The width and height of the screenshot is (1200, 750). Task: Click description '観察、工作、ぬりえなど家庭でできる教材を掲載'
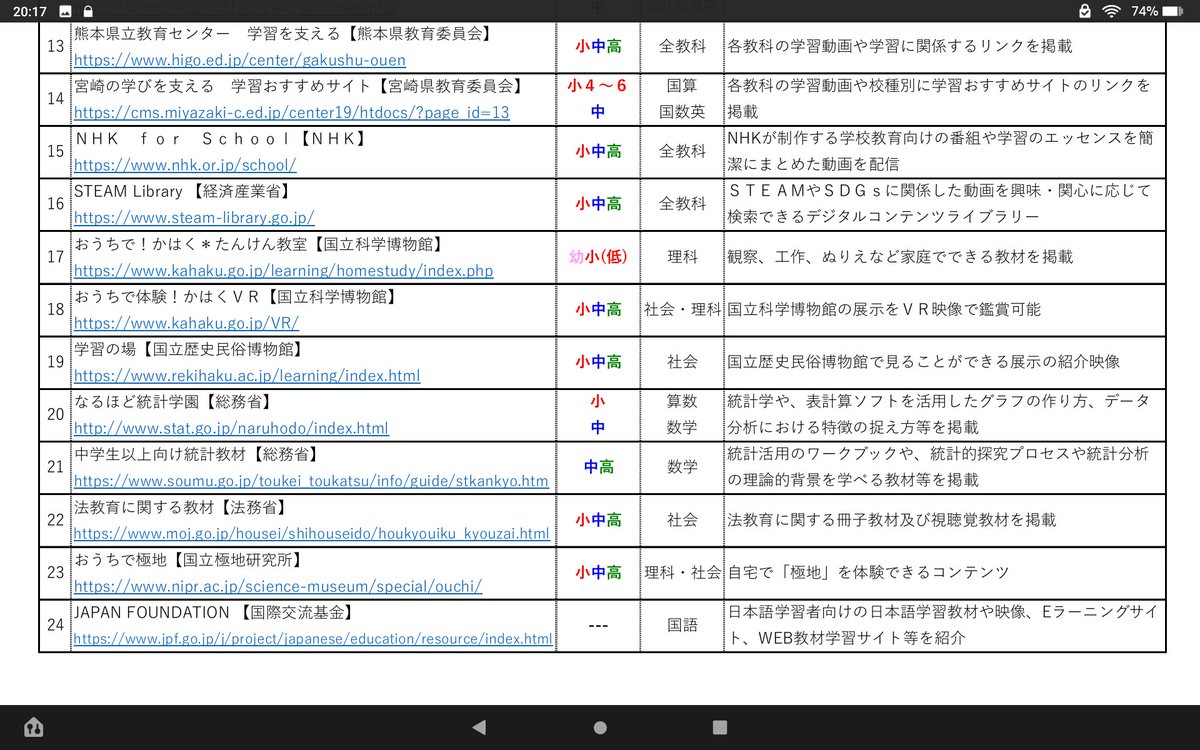tap(900, 257)
